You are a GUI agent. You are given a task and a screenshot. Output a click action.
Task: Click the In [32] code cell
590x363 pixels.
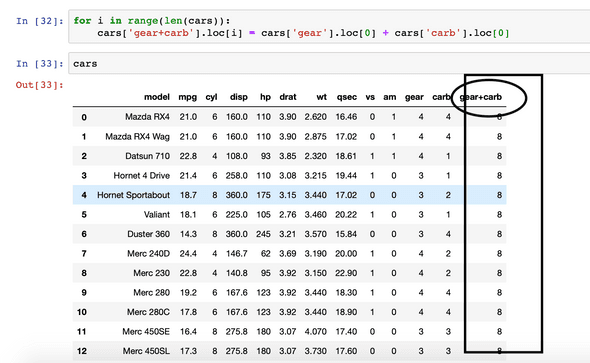coord(329,27)
